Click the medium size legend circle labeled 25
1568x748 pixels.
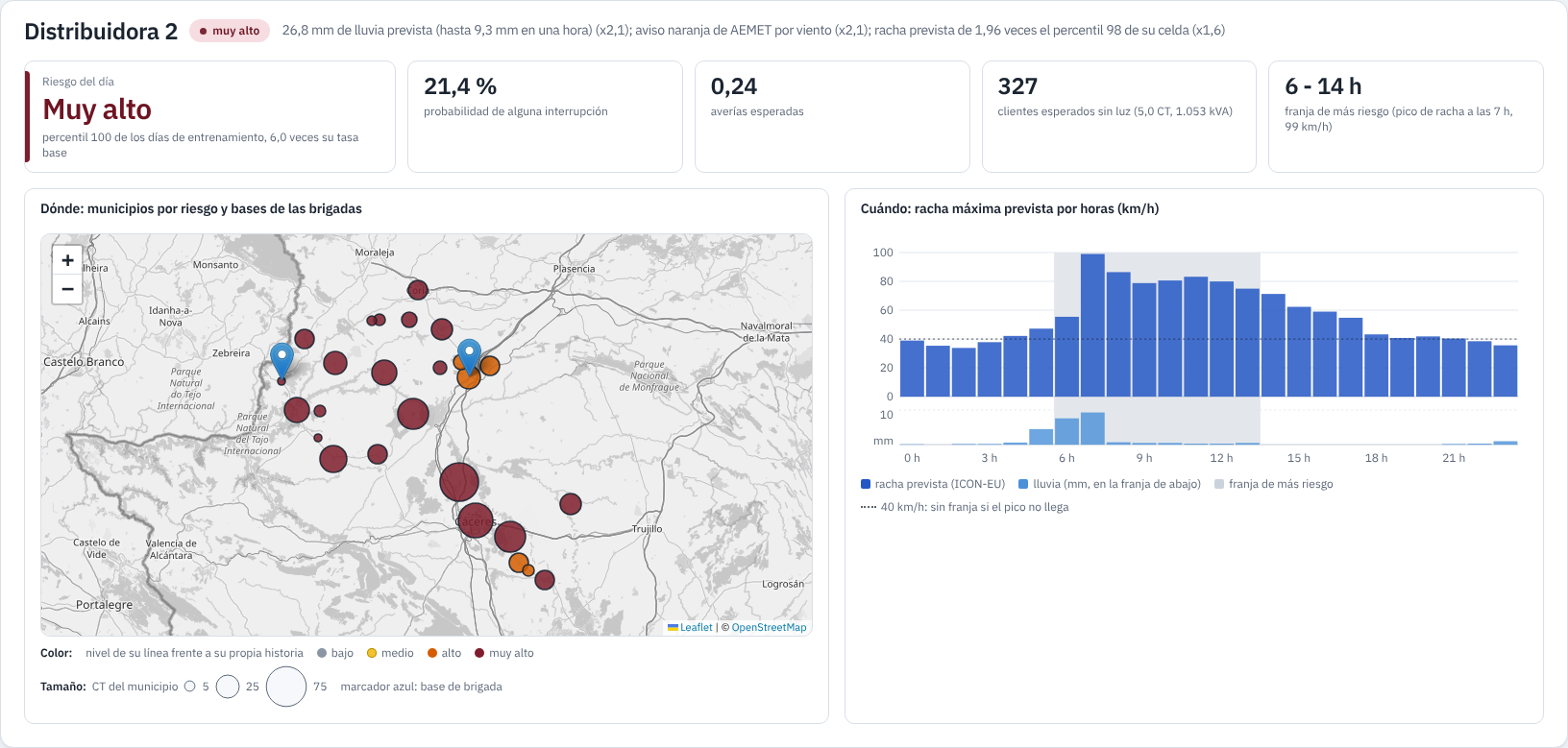click(228, 687)
